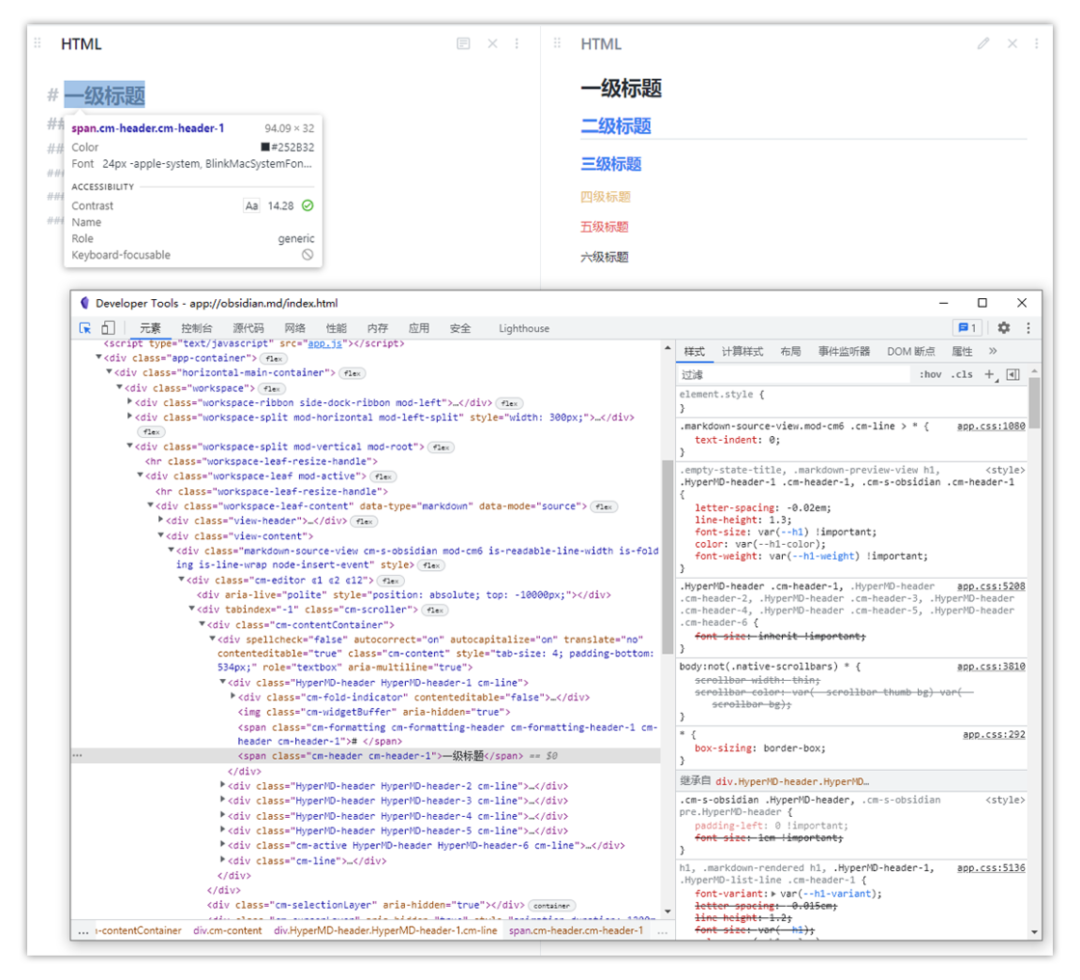Screen dimensions: 1080x980
Task: Switch to the 源代码 tab
Action: pyautogui.click(x=249, y=329)
